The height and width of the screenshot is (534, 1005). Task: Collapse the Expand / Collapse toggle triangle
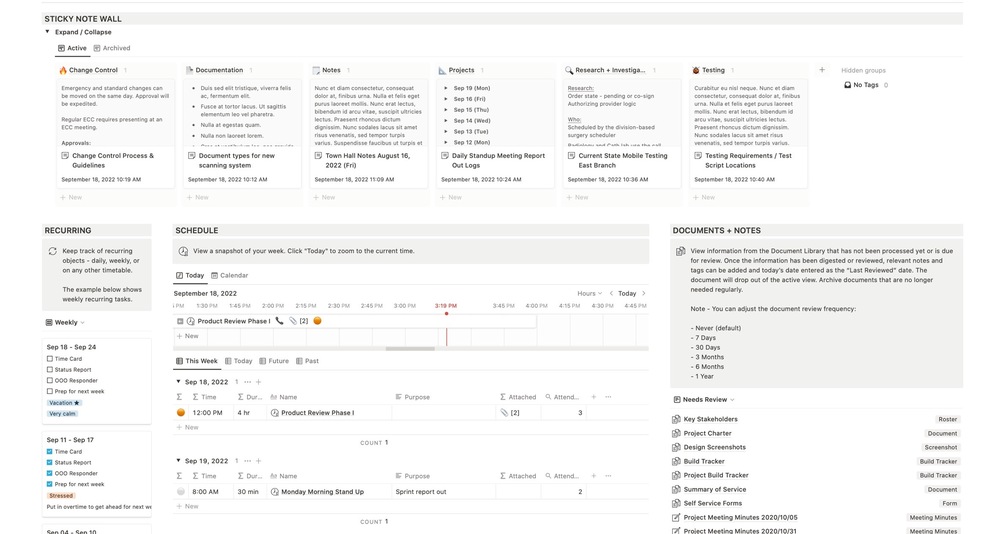click(x=47, y=31)
